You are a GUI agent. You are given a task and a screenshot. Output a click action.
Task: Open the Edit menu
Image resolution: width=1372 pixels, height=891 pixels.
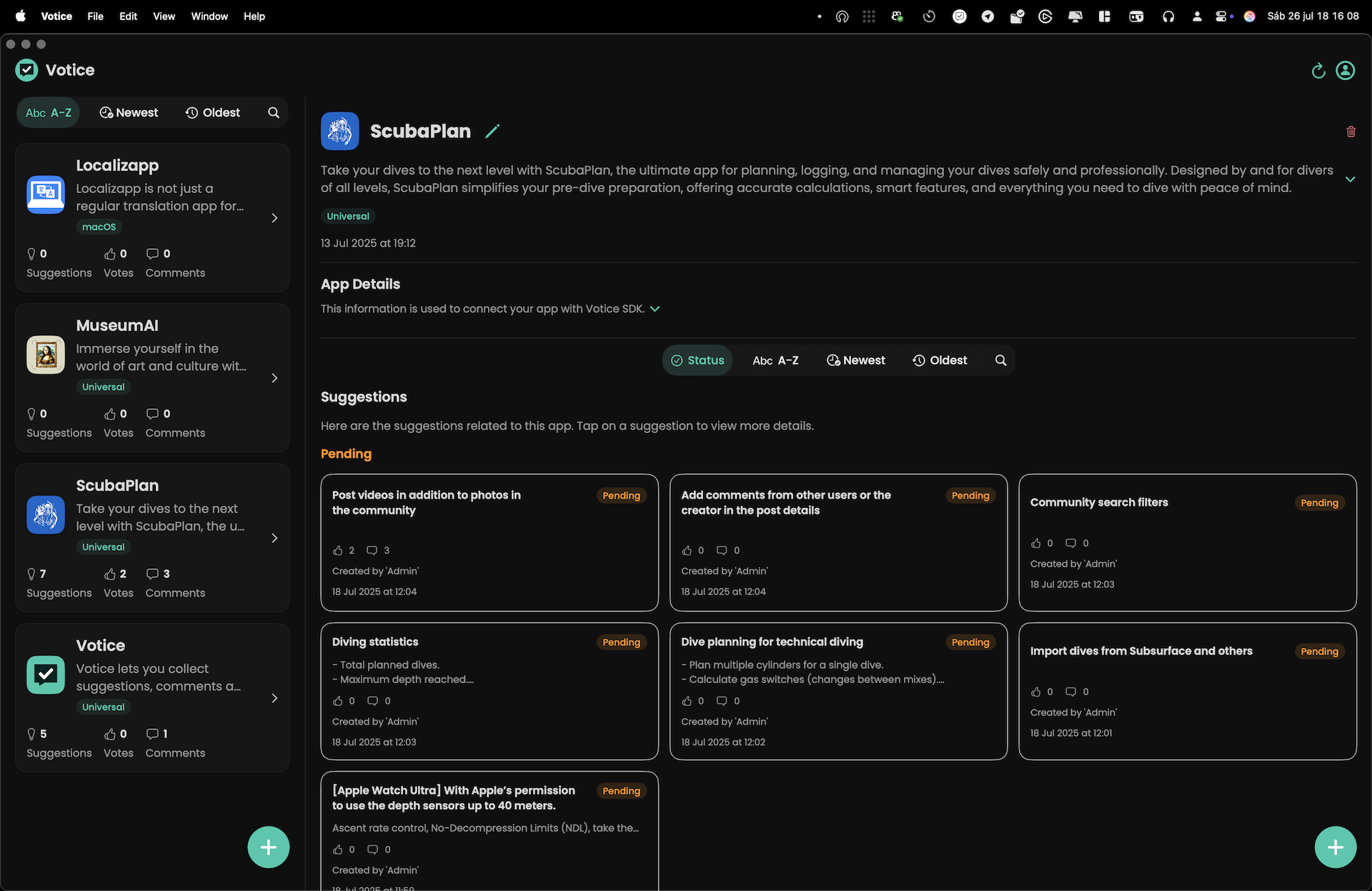[128, 16]
